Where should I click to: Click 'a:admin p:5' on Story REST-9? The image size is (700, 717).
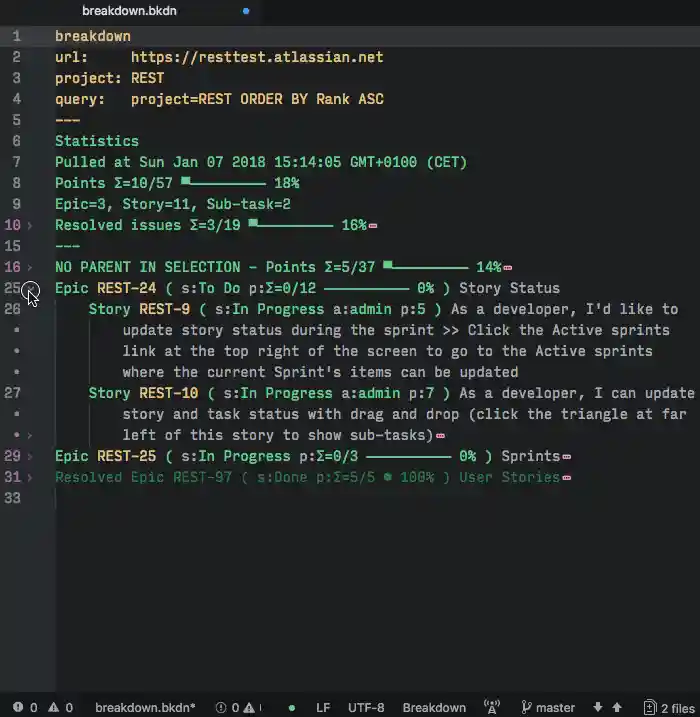[379, 309]
